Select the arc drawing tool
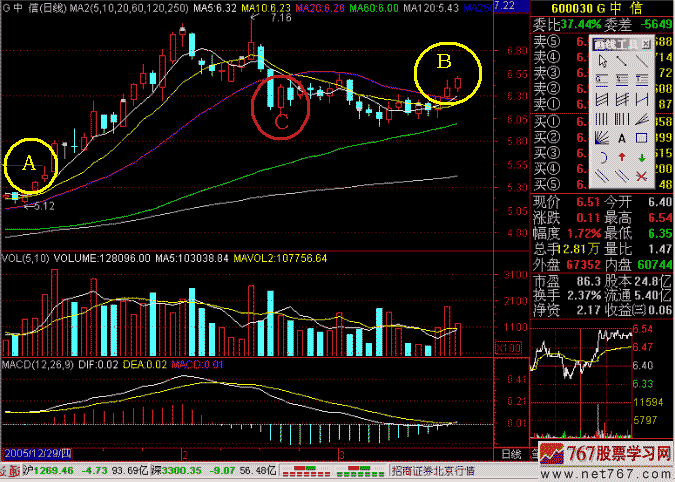675x482 pixels. pos(603,157)
